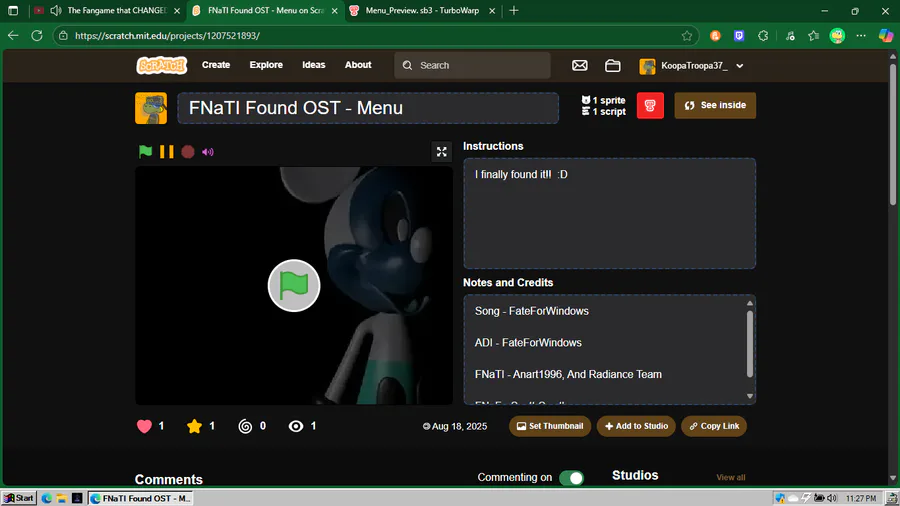Add this page to favorites star

tap(686, 36)
